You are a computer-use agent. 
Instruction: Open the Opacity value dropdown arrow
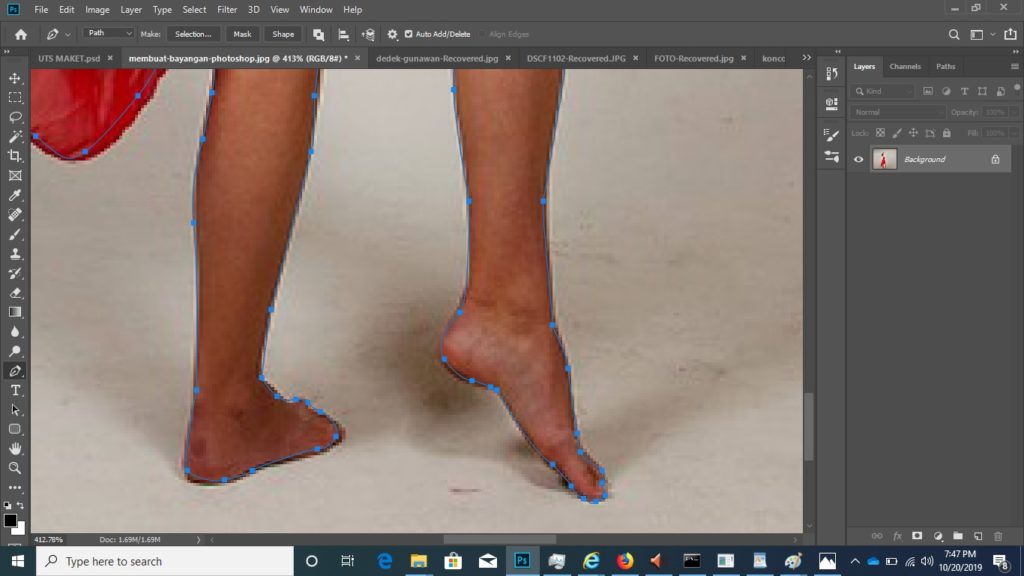1014,112
